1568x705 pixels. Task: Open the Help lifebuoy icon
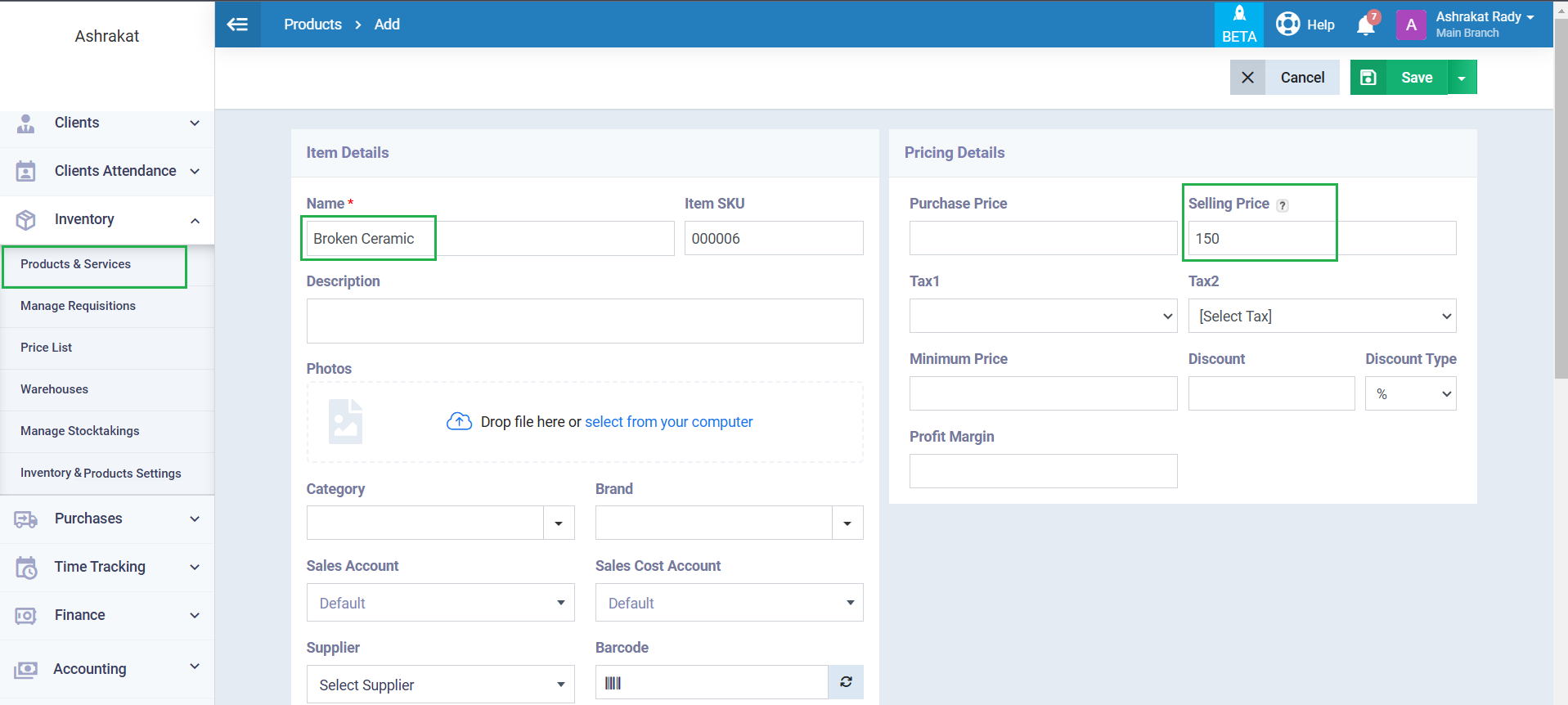(1288, 25)
